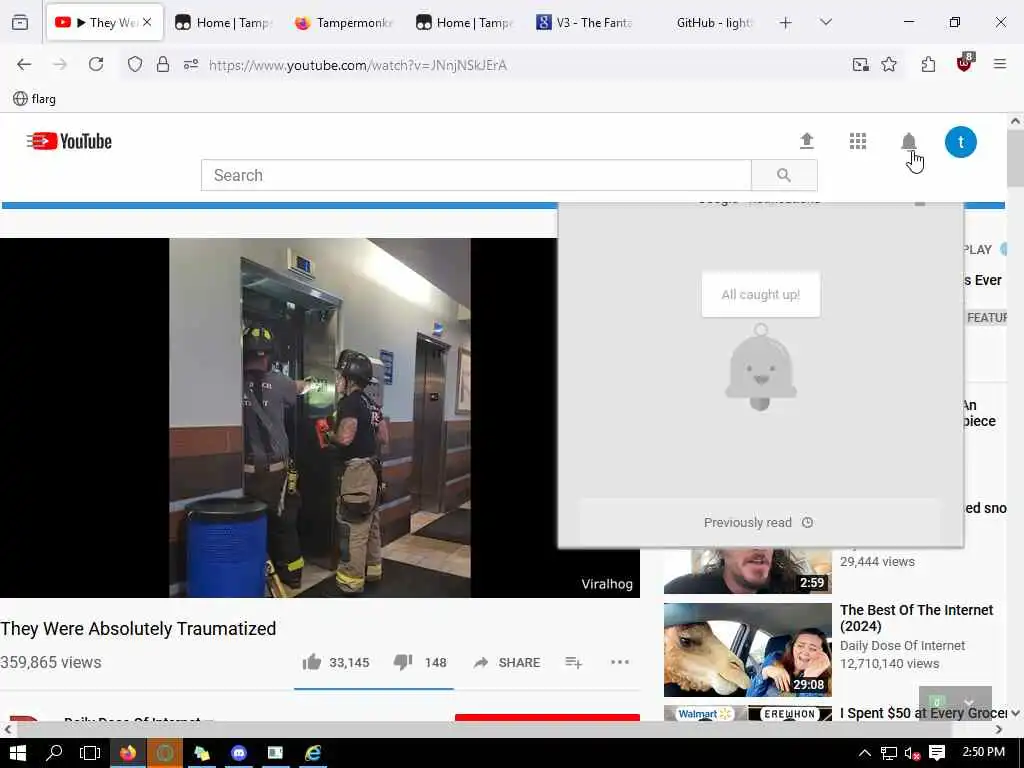1024x768 pixels.
Task: Click the Previously read link
Action: [x=758, y=522]
